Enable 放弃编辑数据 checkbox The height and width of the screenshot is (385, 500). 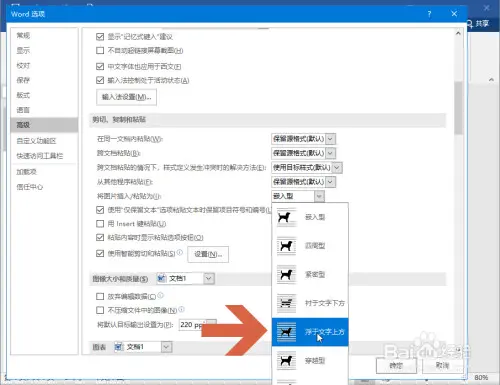(100, 296)
